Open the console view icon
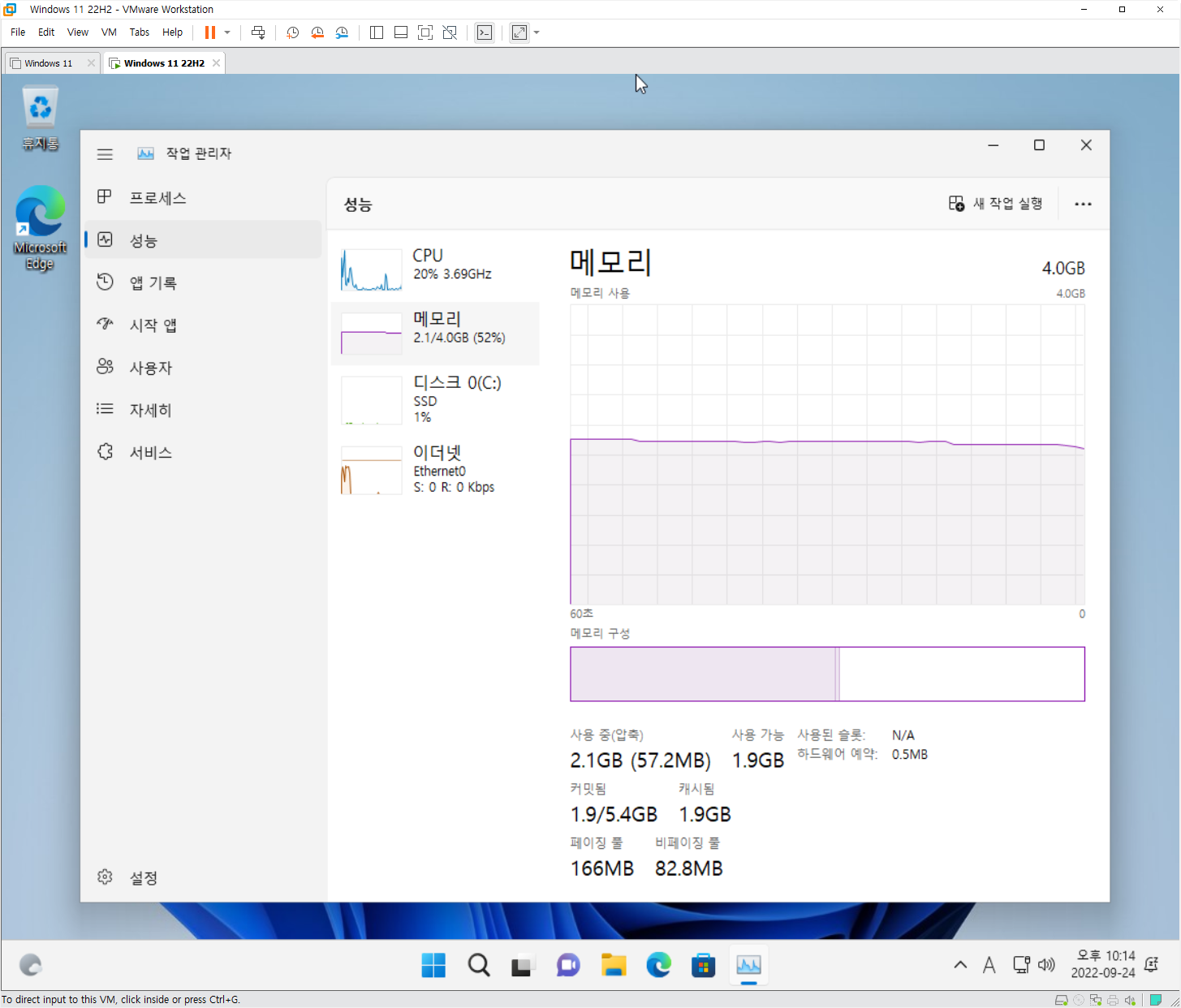The image size is (1181, 1008). pos(485,32)
